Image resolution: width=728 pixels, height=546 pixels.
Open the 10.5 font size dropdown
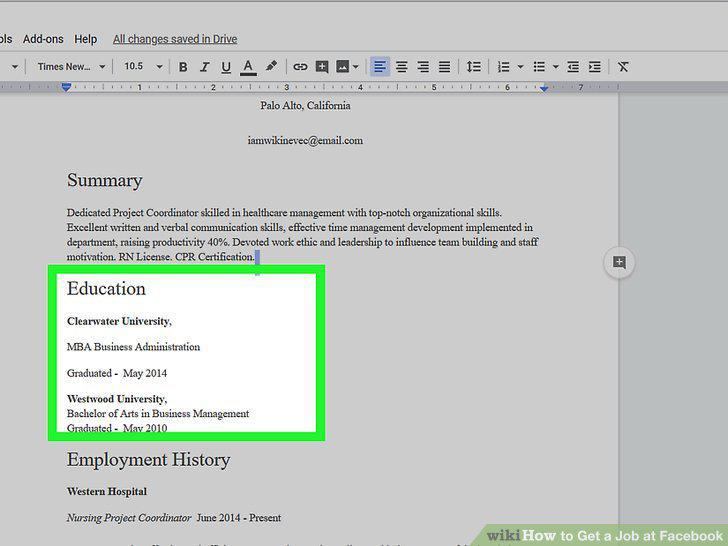click(143, 67)
